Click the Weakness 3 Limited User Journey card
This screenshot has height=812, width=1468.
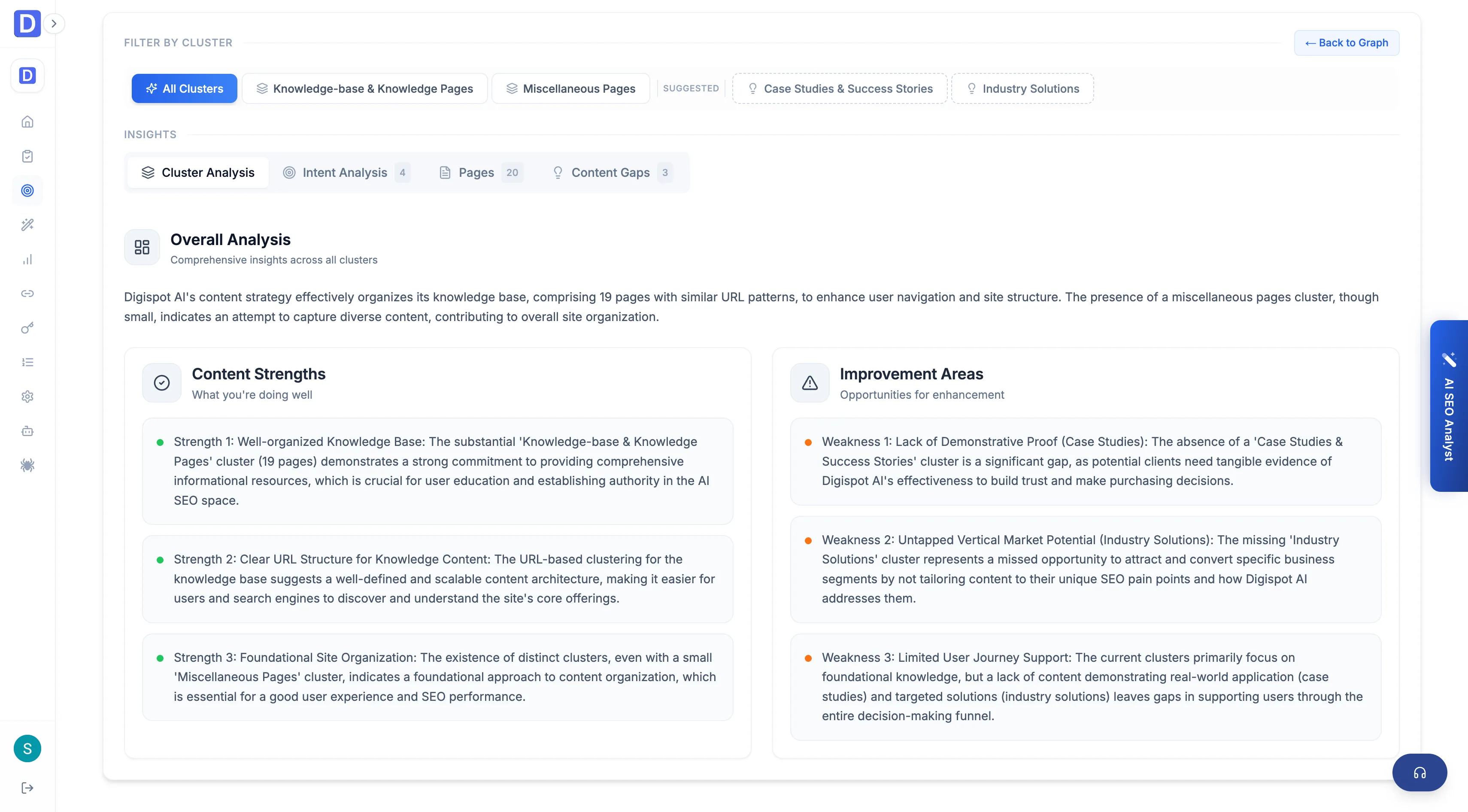[x=1086, y=687]
